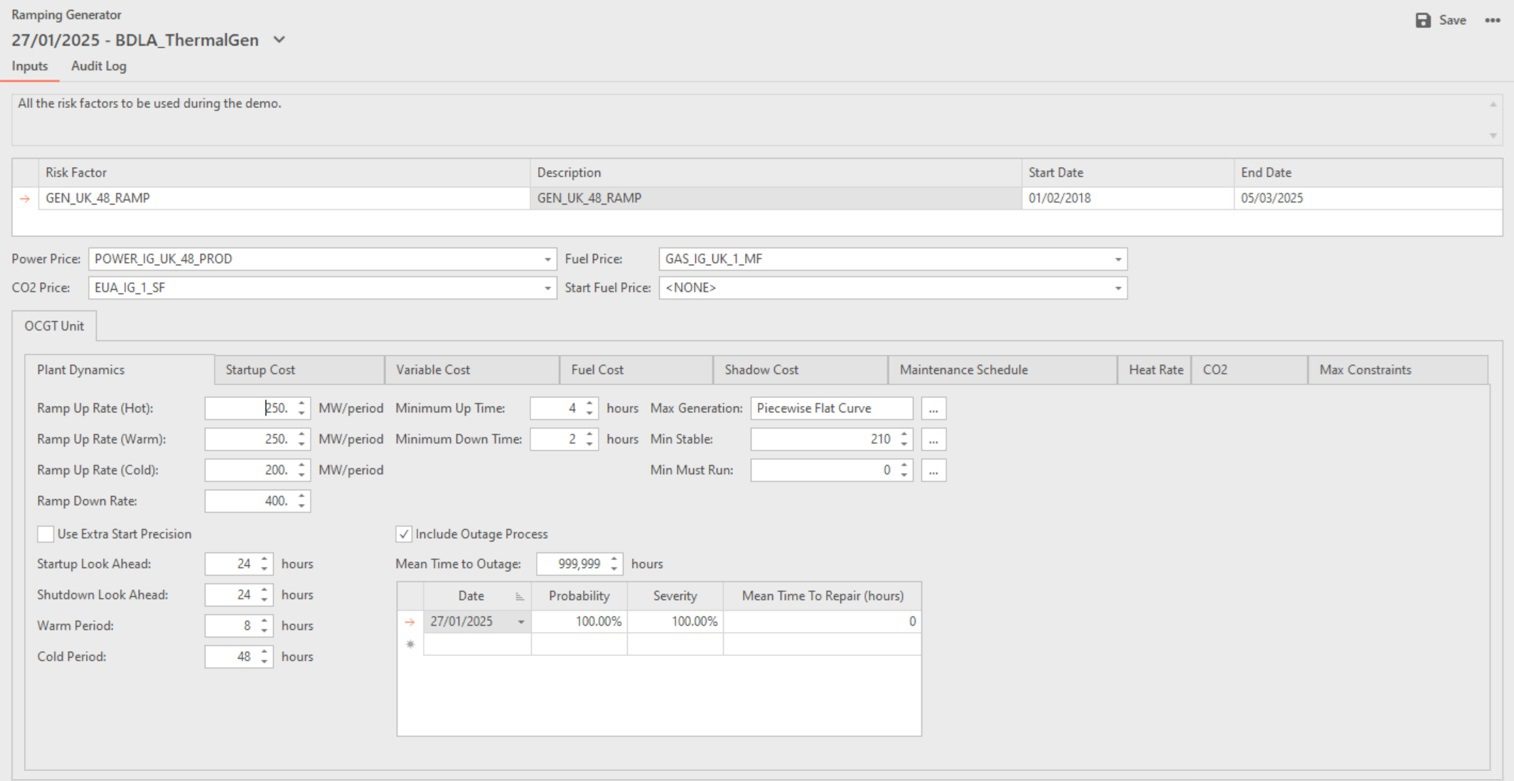
Task: Expand the Fuel Price dropdown
Action: coord(1118,259)
